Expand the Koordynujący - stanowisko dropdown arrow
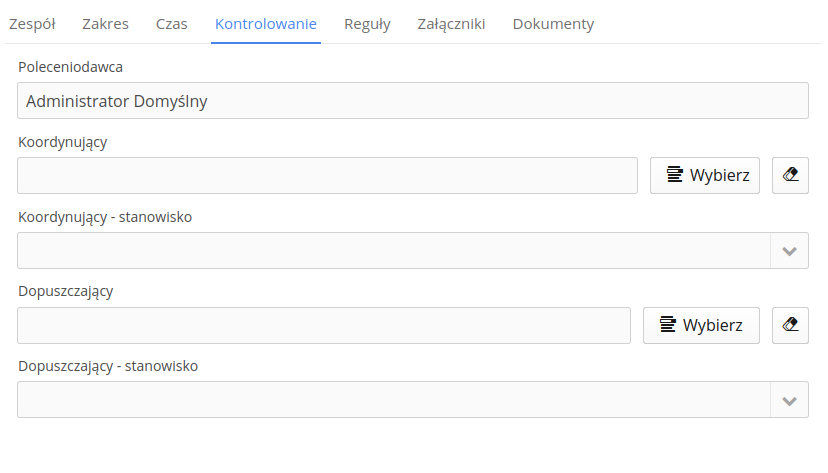Viewport: 828px width, 473px height. click(789, 251)
